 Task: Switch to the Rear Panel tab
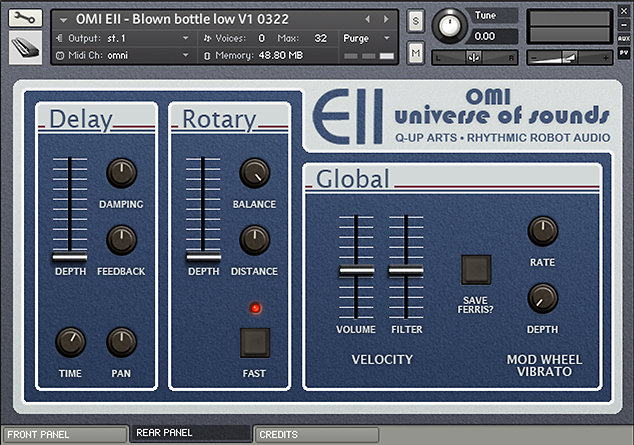coord(190,433)
